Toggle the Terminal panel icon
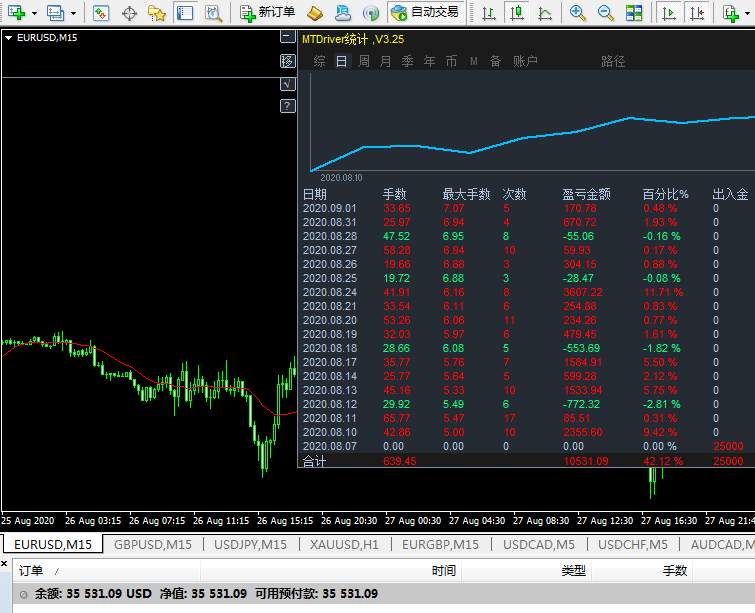Viewport: 755px width, 613px height. click(185, 13)
